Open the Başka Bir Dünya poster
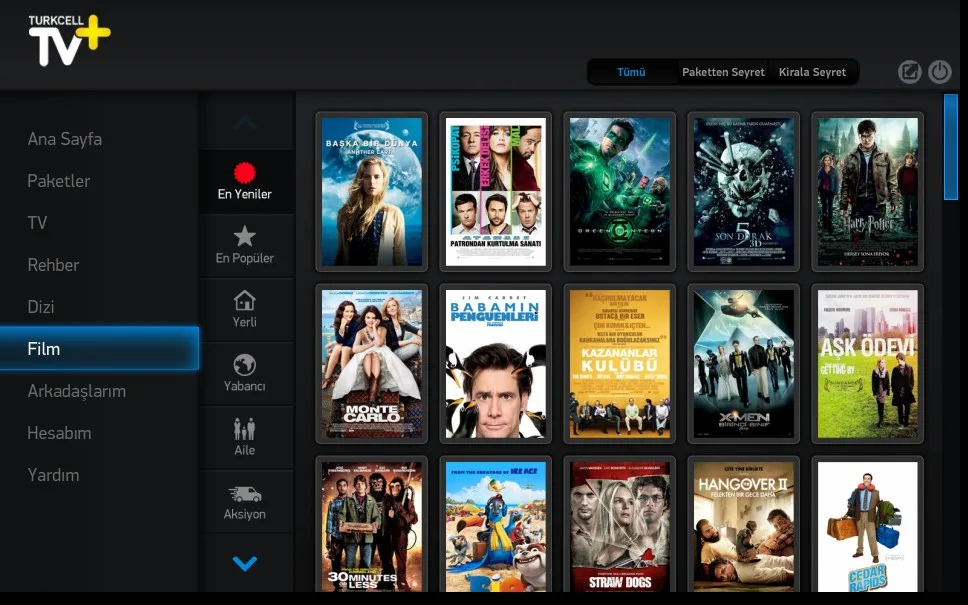The image size is (968, 605). point(372,191)
